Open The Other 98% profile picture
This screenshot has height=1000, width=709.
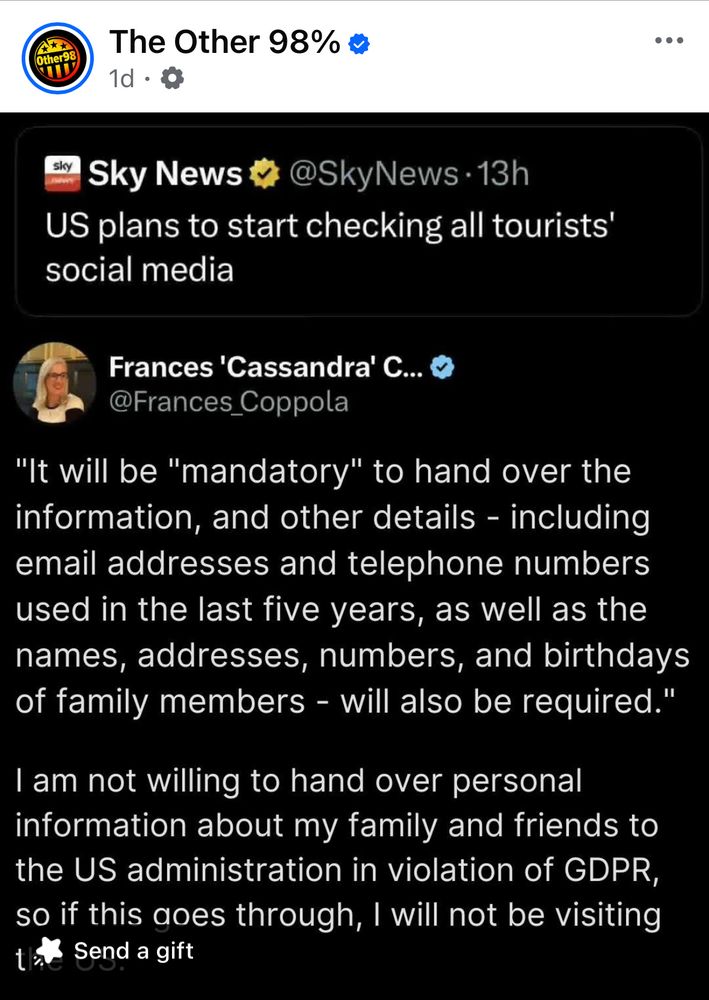(57, 58)
